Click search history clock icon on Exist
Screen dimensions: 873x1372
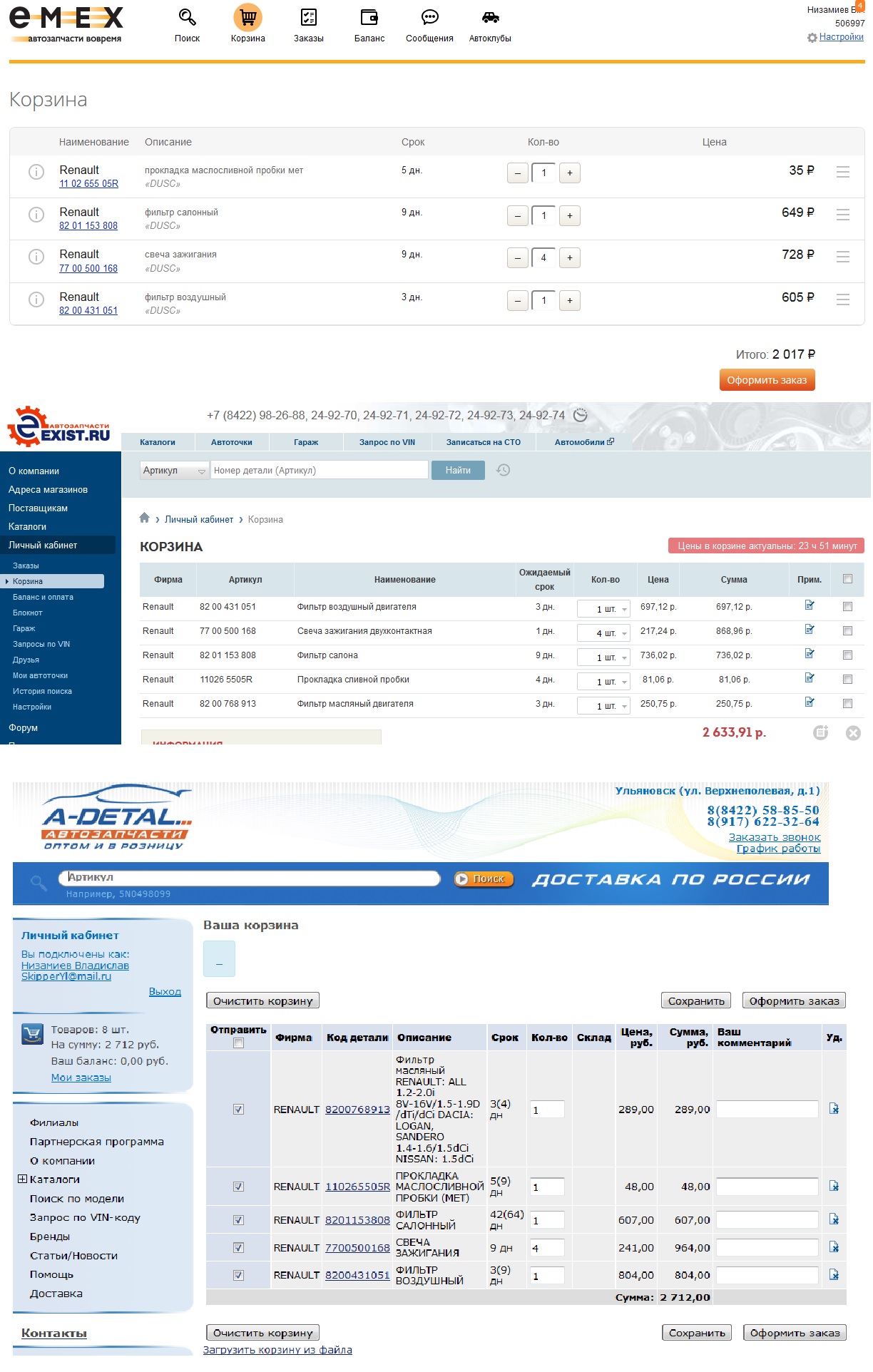coord(504,470)
